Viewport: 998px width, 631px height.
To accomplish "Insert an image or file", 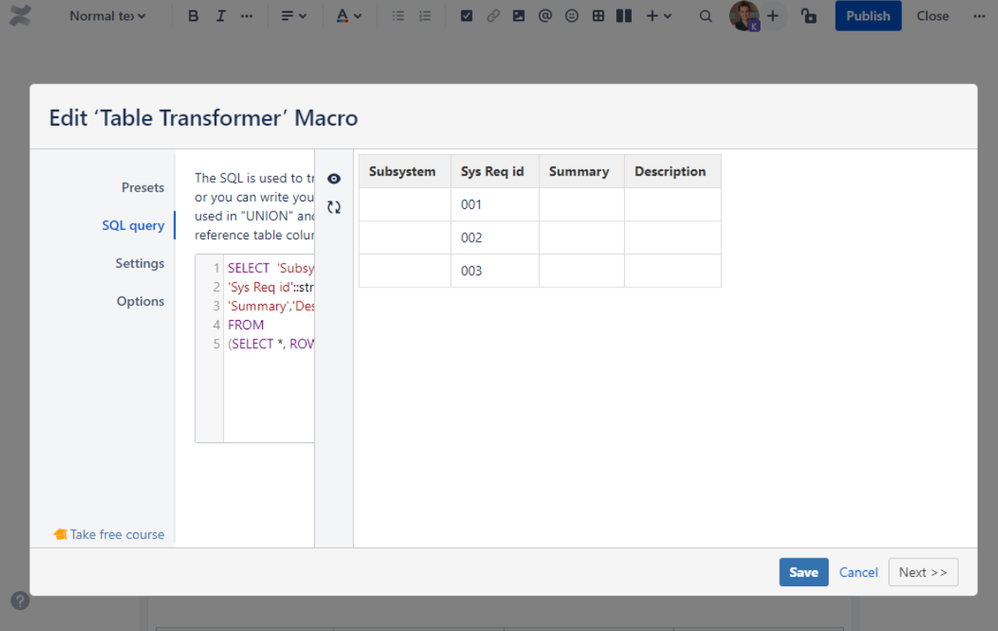I will (519, 16).
